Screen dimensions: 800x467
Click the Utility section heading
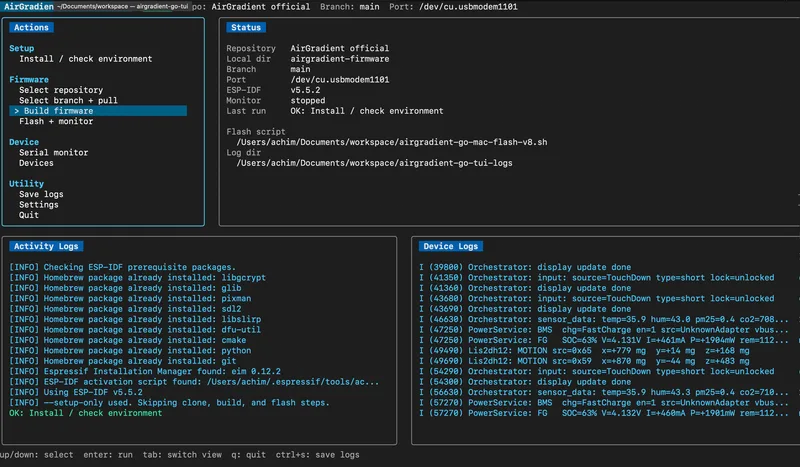27,184
